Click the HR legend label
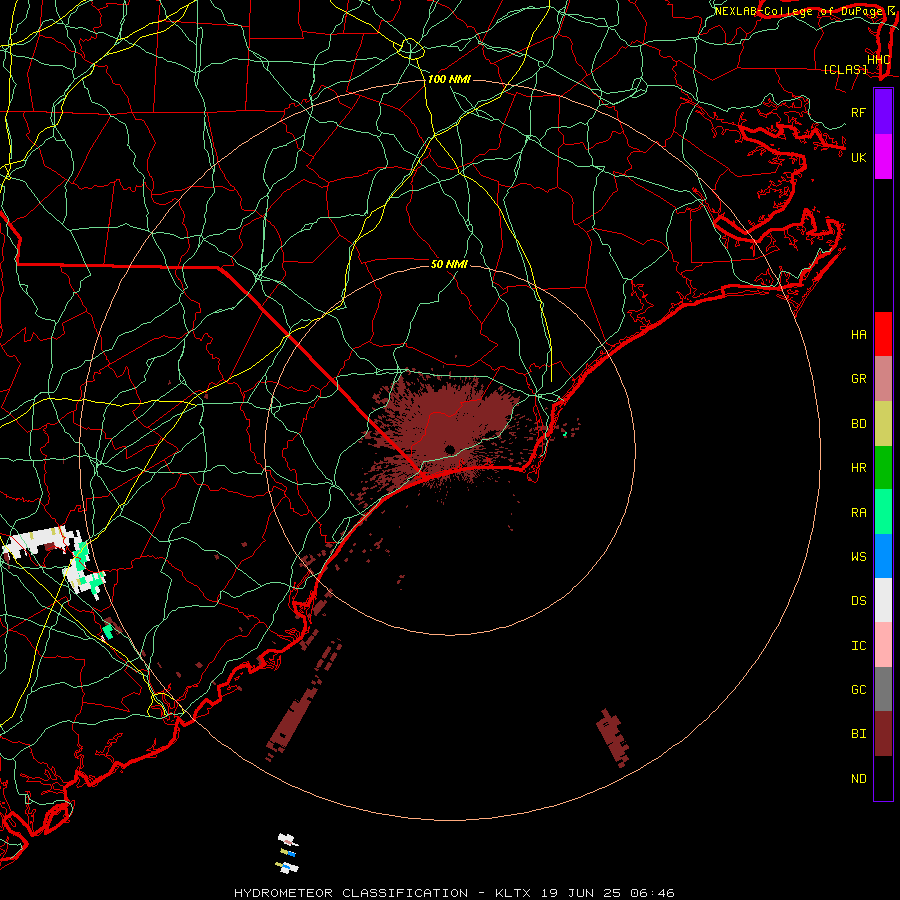 tap(859, 468)
